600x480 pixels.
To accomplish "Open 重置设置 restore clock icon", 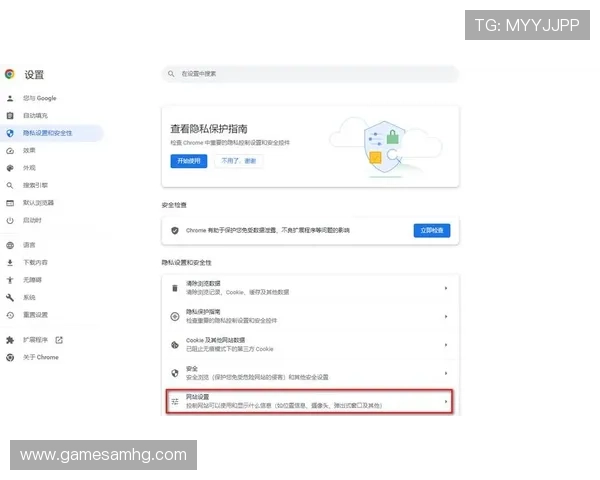I will (x=10, y=315).
